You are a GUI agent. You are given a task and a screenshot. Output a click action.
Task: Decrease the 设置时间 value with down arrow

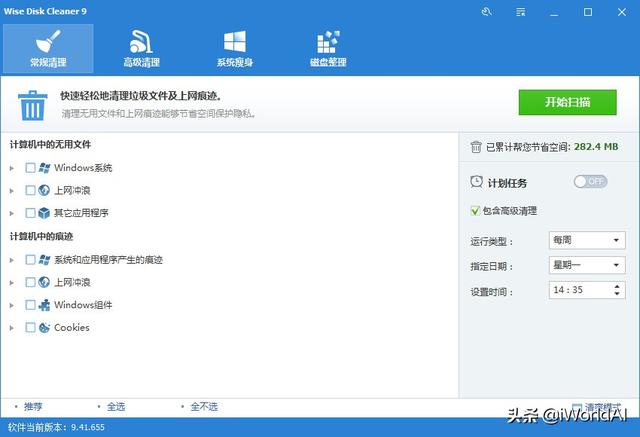coord(617,293)
